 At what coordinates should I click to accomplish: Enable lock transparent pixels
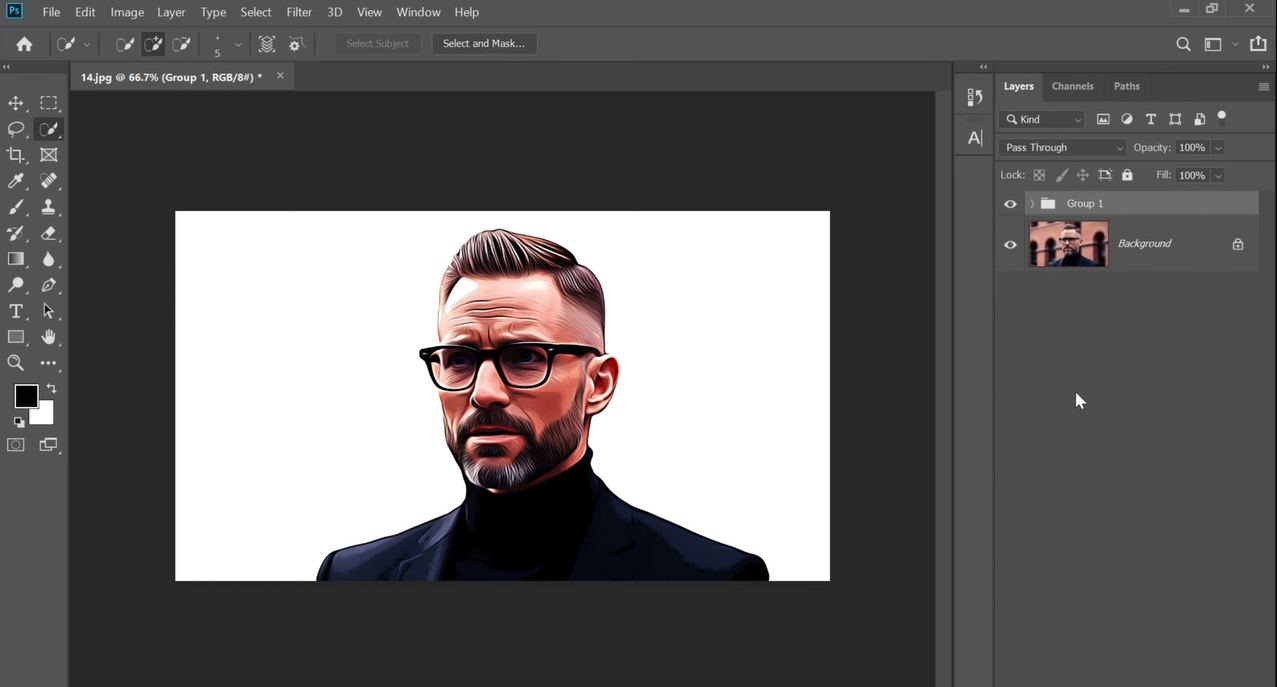pyautogui.click(x=1039, y=175)
